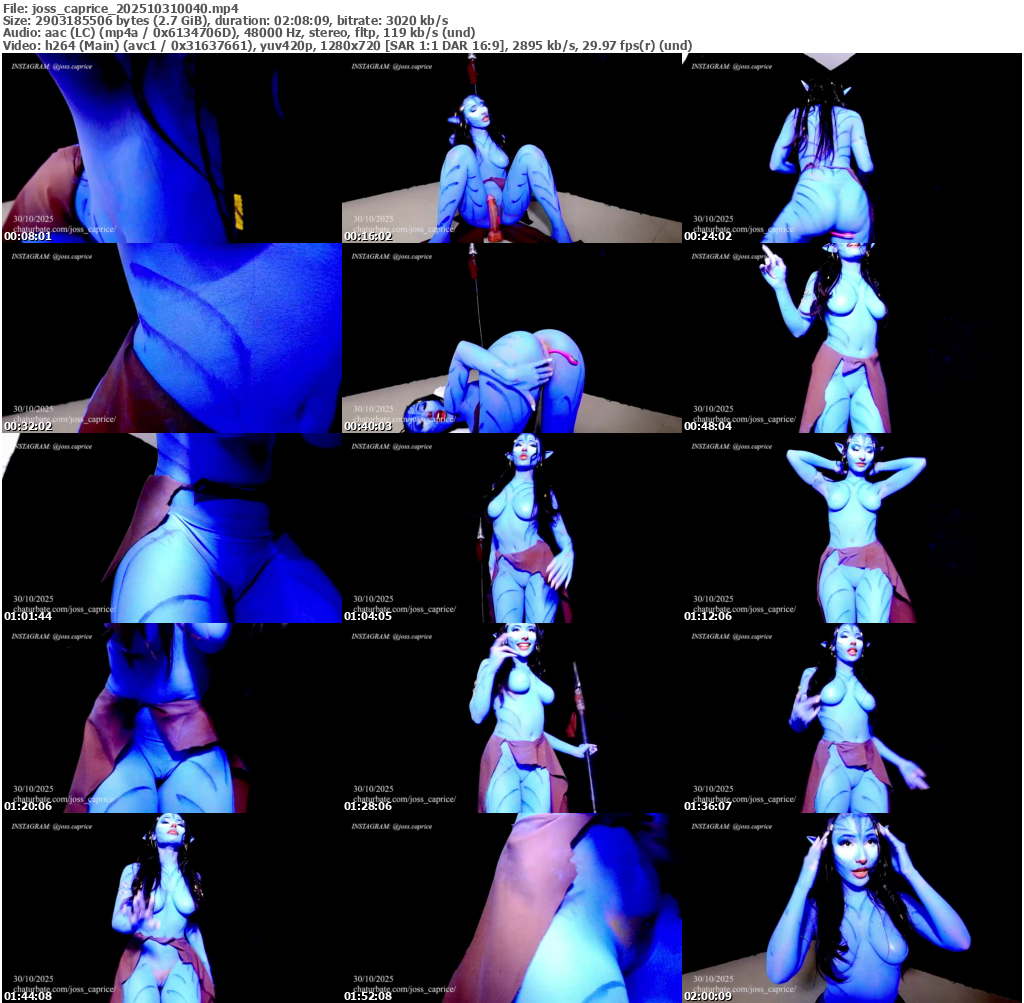Viewport: 1024px width, 1003px height.
Task: Click the 'Video: h264 (Main)' header line
Action: 347,45
